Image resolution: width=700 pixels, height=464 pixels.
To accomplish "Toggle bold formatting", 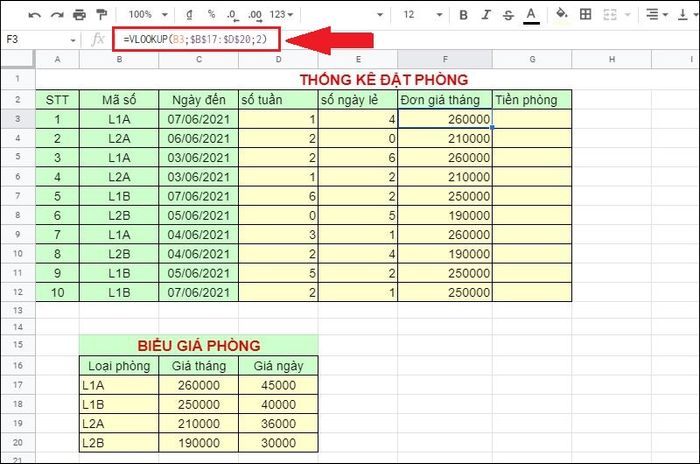I will point(463,15).
